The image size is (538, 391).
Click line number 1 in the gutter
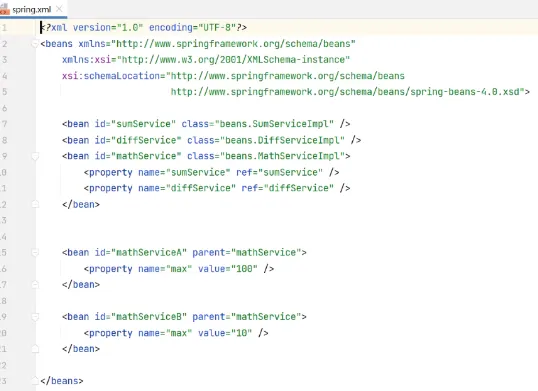pyautogui.click(x=4, y=27)
